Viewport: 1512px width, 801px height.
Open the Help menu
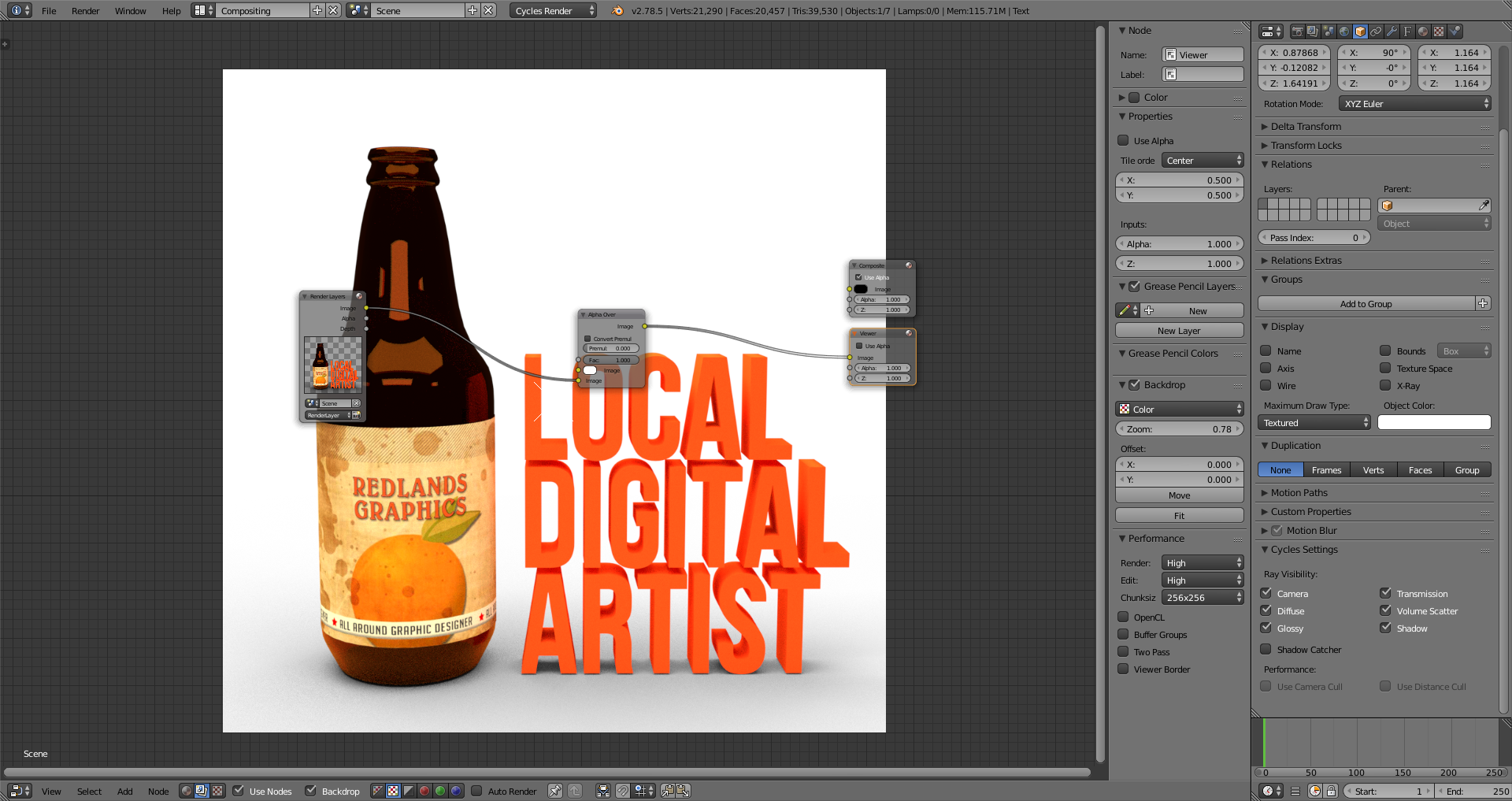pyautogui.click(x=172, y=10)
